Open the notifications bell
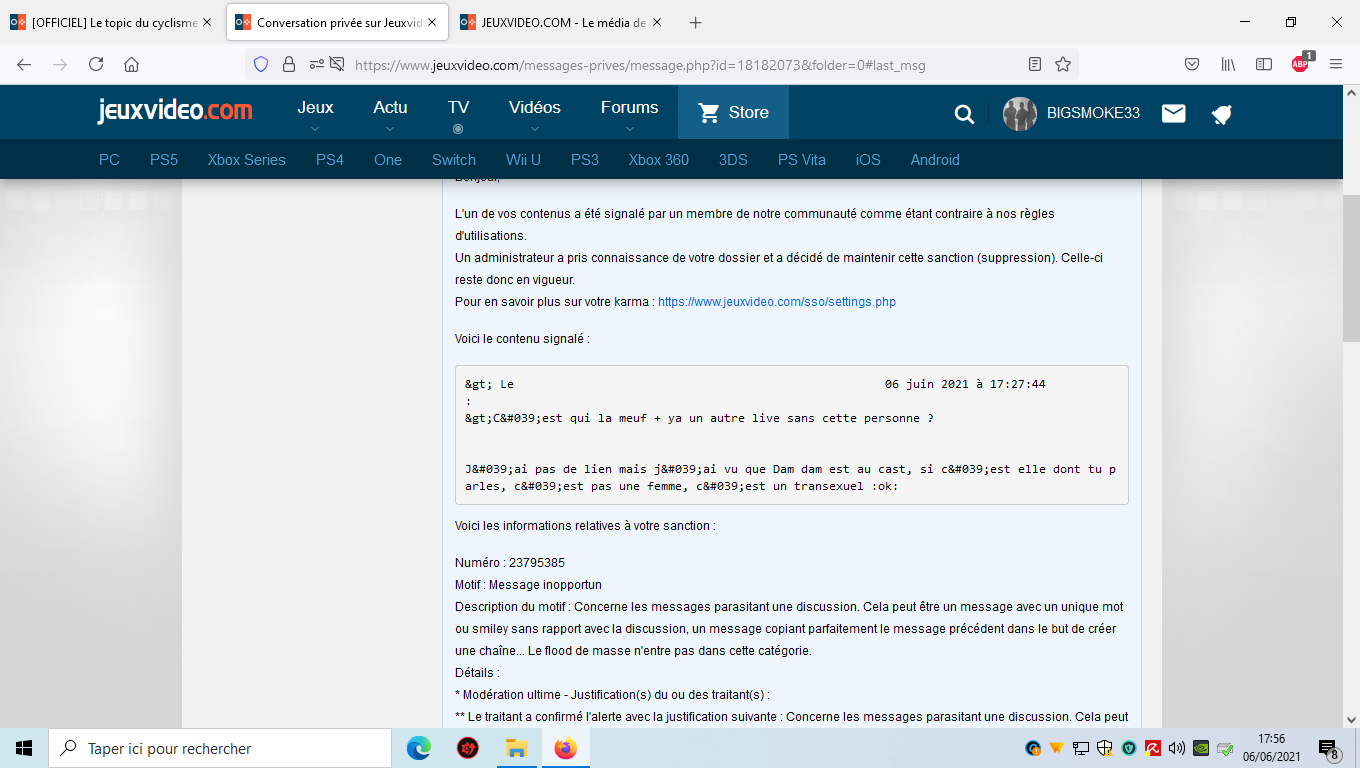This screenshot has height=768, width=1360. pyautogui.click(x=1221, y=114)
